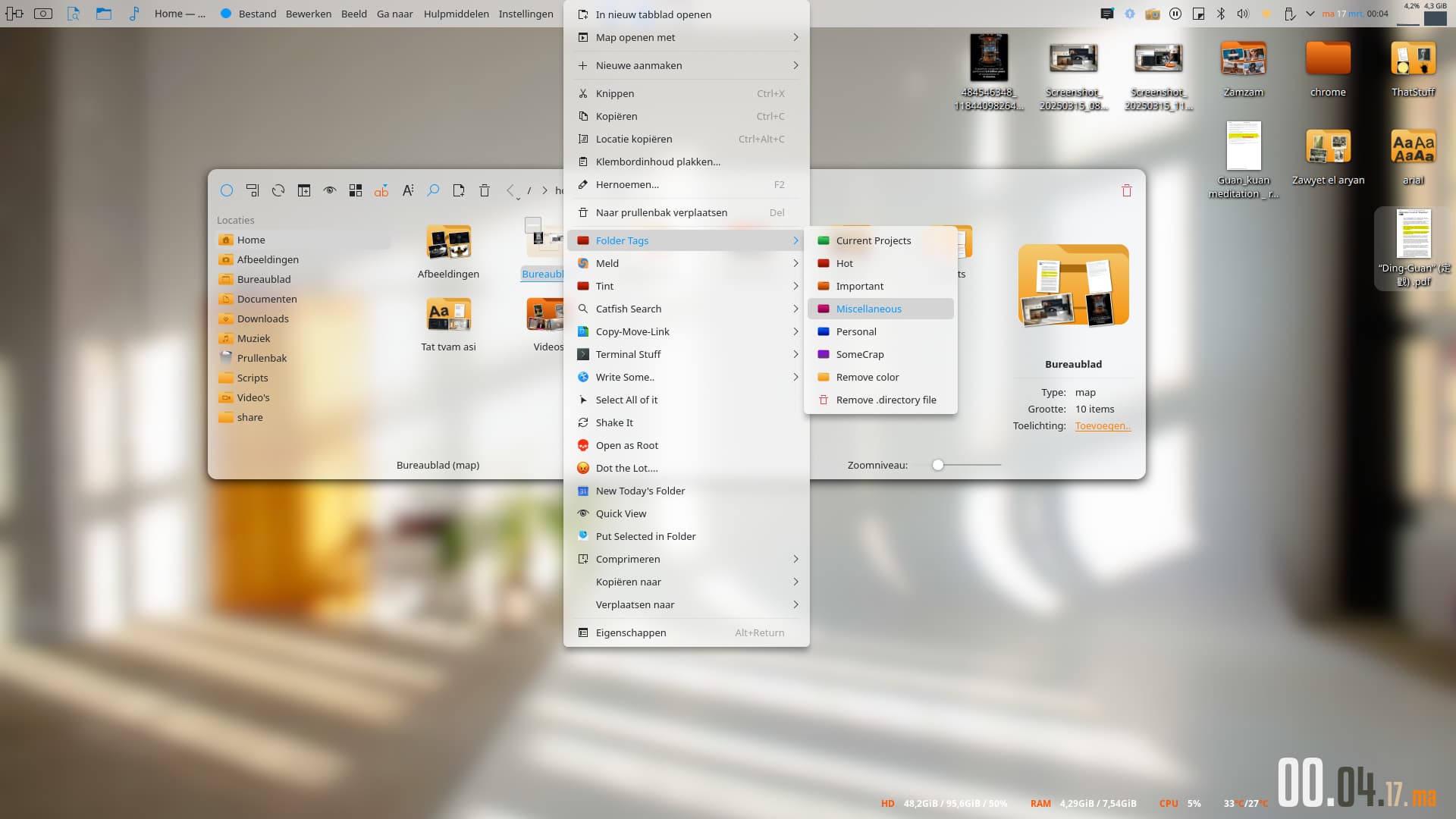Open the Hulpmiddelen menu
The height and width of the screenshot is (819, 1456).
pyautogui.click(x=456, y=14)
